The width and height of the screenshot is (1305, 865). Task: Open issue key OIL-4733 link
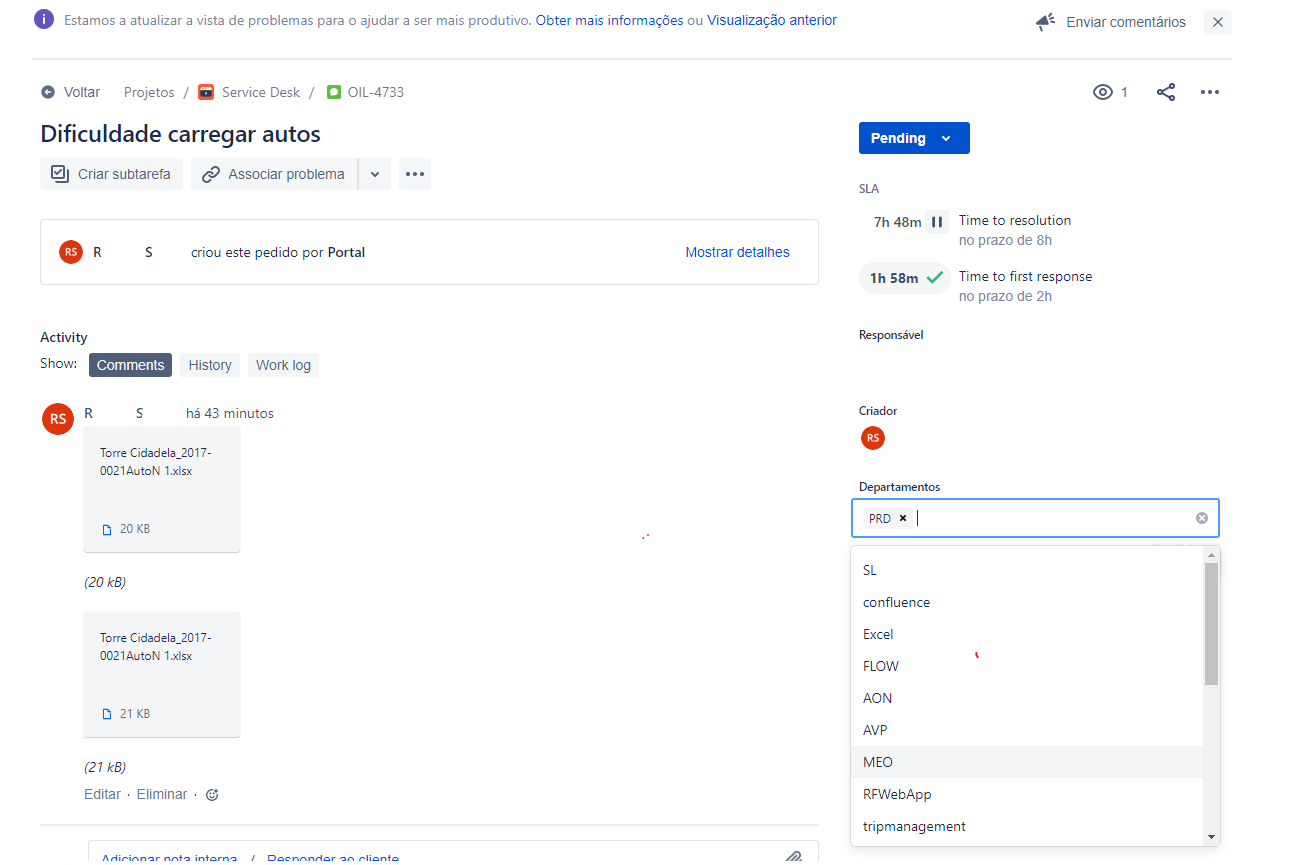pyautogui.click(x=376, y=92)
